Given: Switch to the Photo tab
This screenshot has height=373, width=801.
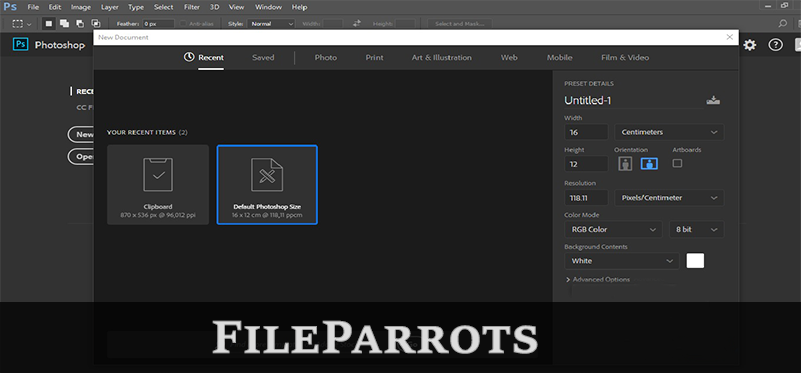Looking at the screenshot, I should pyautogui.click(x=325, y=58).
